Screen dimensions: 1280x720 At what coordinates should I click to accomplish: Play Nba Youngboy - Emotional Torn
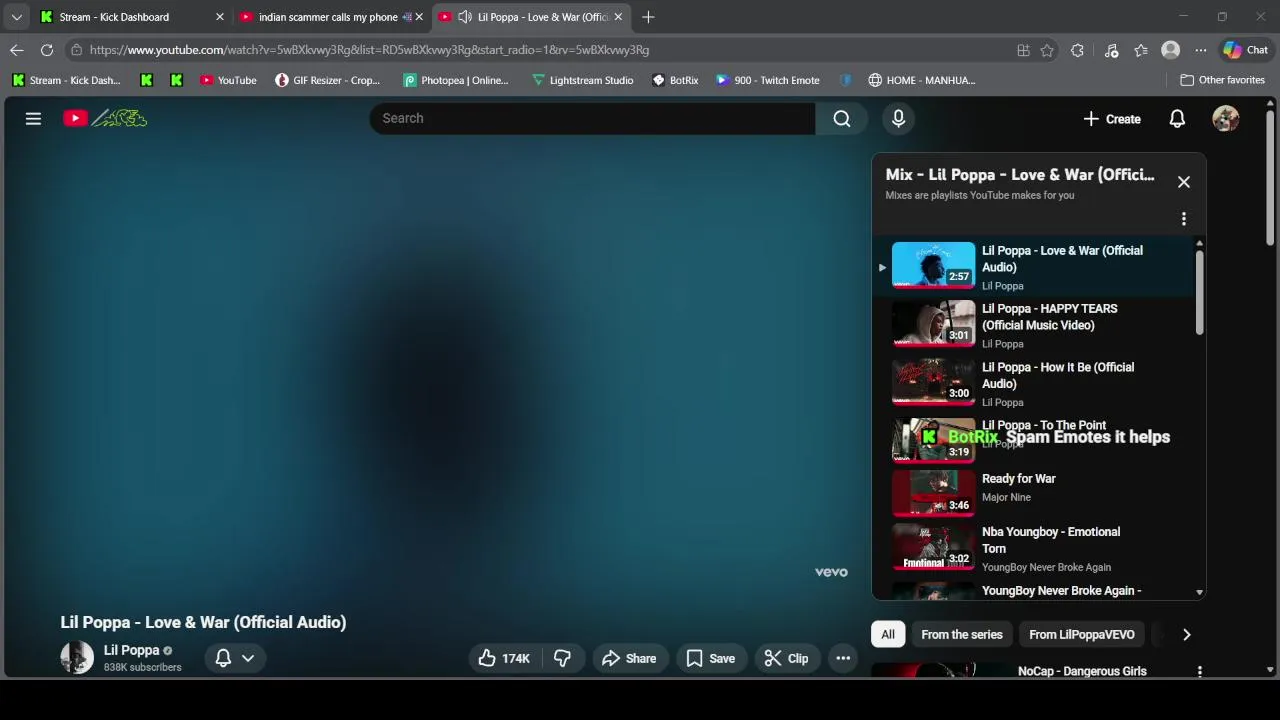(1034, 548)
